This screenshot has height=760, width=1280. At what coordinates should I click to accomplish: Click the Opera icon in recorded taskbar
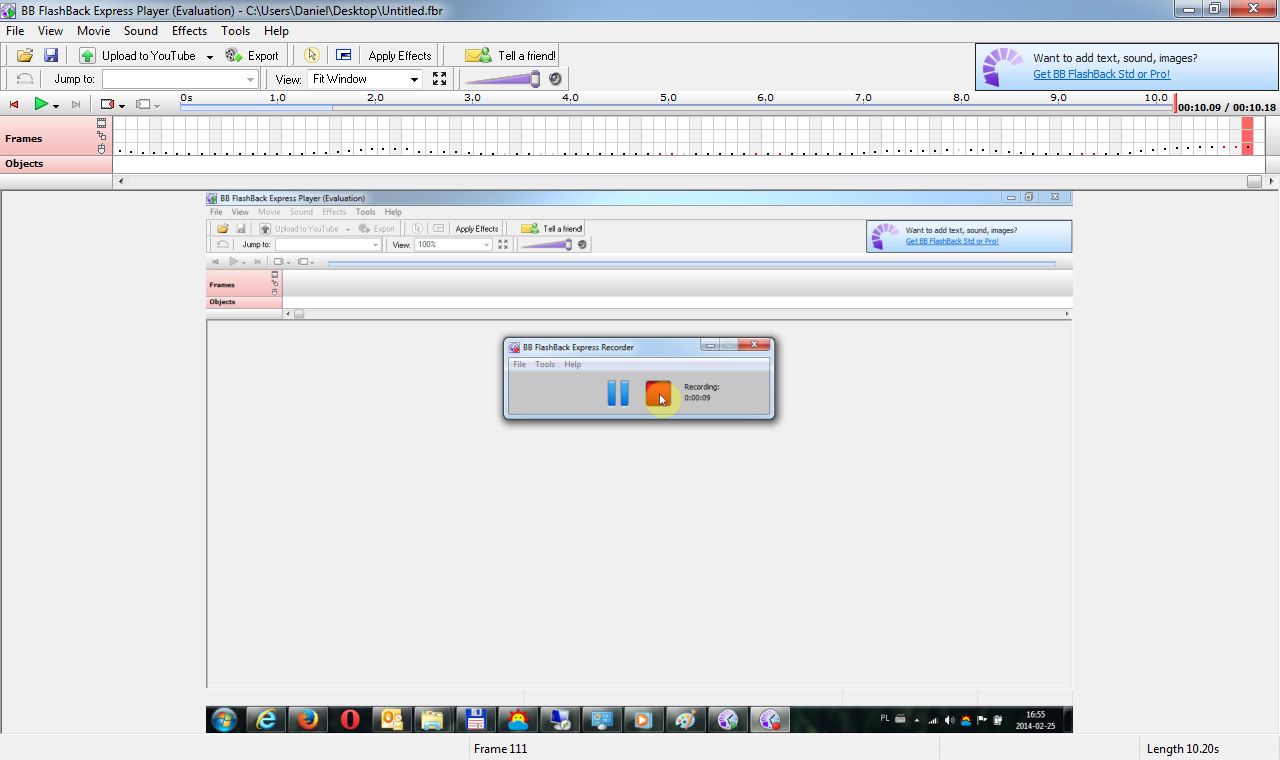click(350, 719)
